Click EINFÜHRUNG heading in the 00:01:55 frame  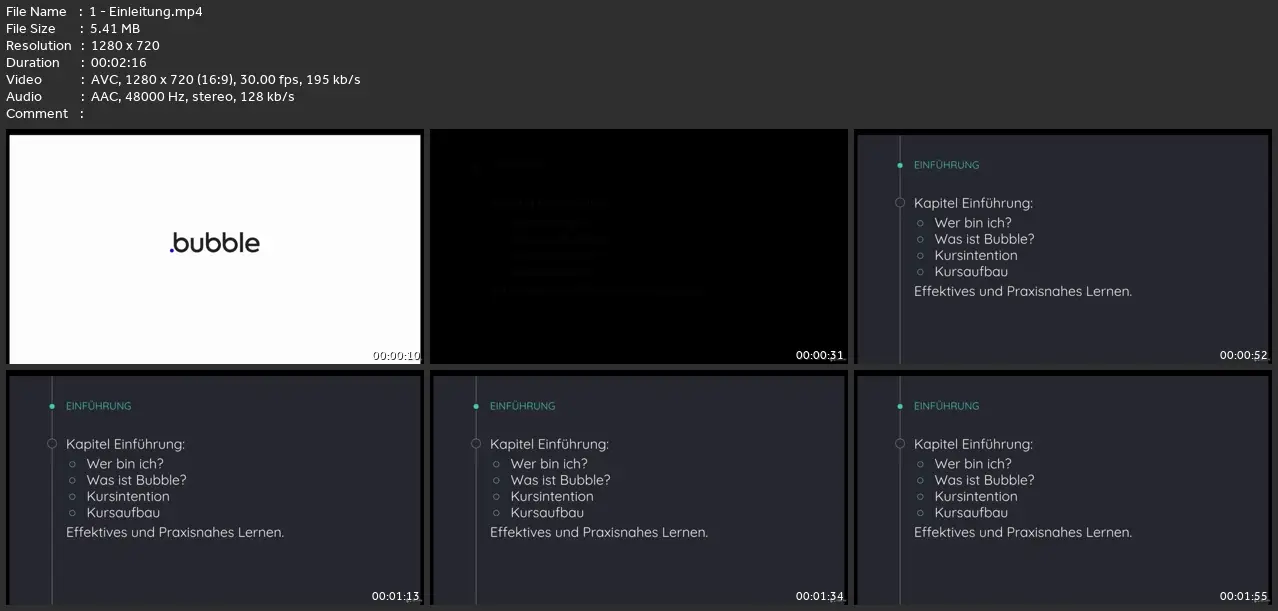tap(946, 406)
